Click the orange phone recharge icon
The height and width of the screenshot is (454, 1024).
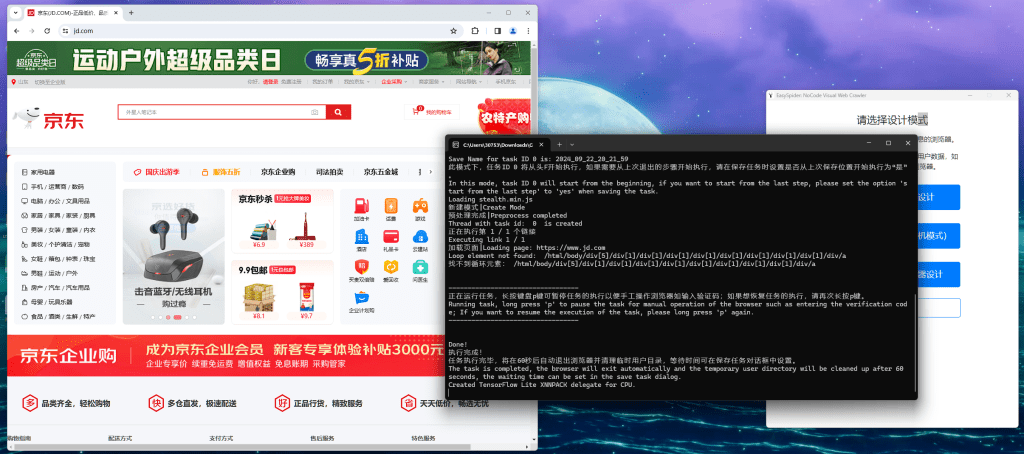point(391,205)
